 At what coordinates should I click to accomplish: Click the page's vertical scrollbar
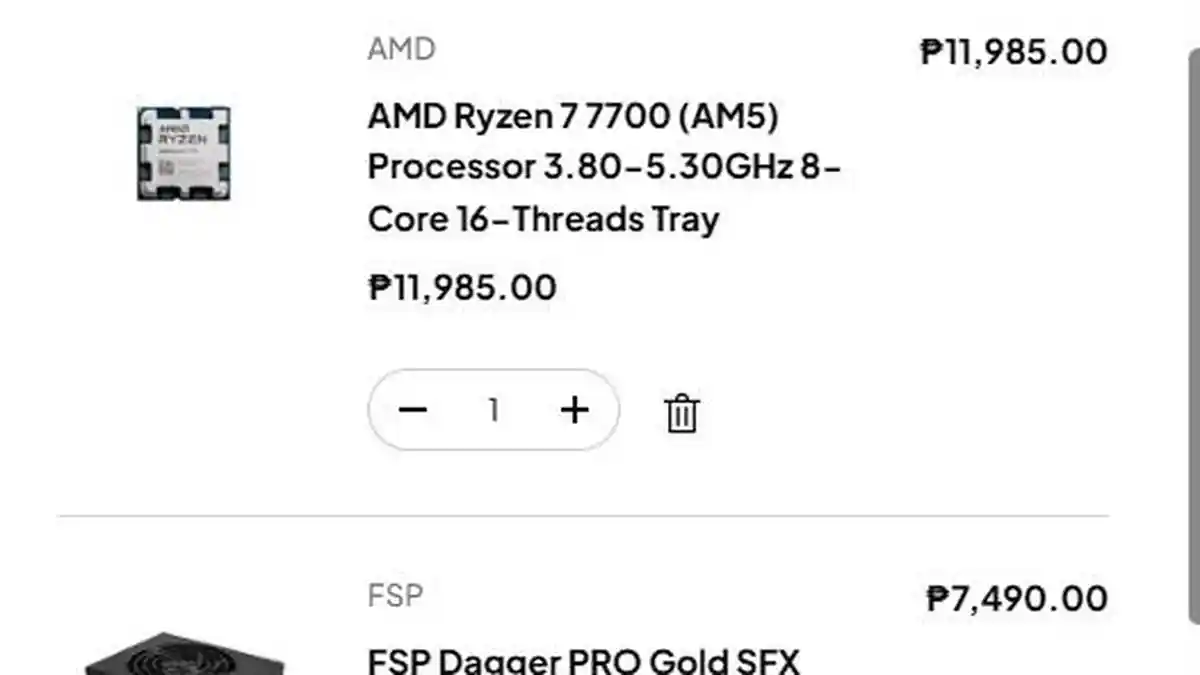pyautogui.click(x=1190, y=300)
